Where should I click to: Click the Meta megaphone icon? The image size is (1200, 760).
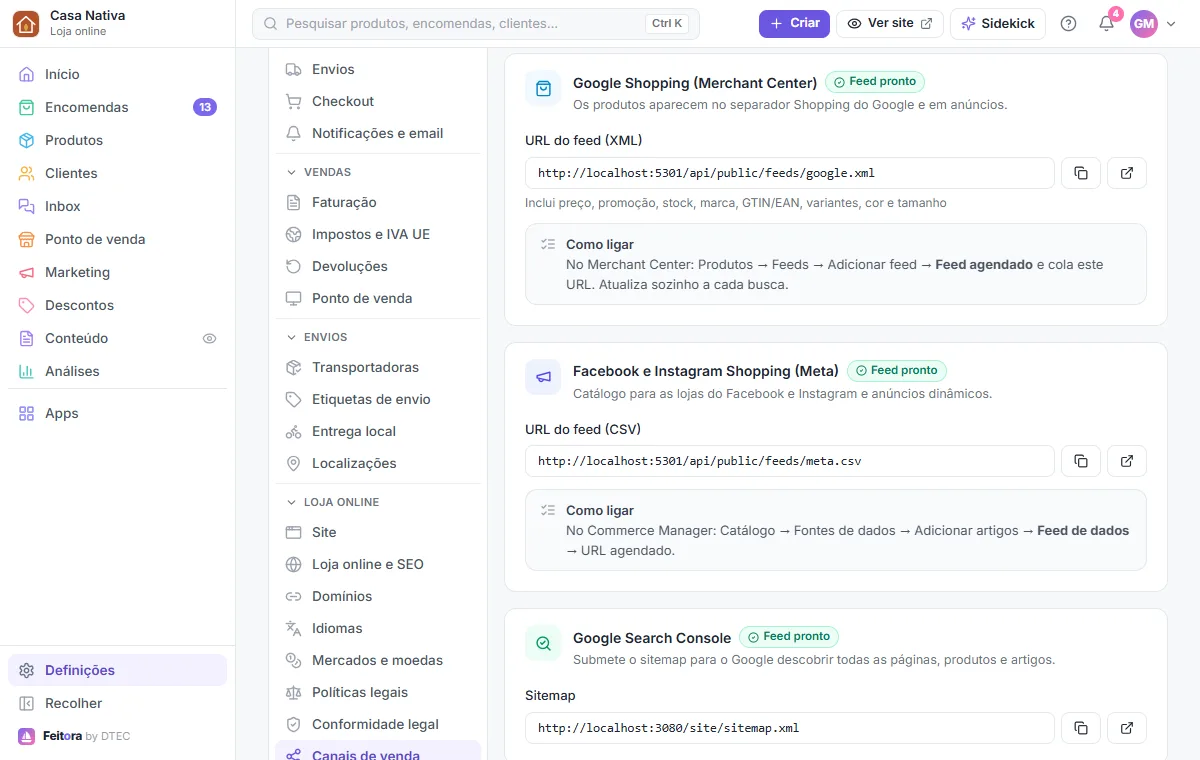click(x=543, y=377)
